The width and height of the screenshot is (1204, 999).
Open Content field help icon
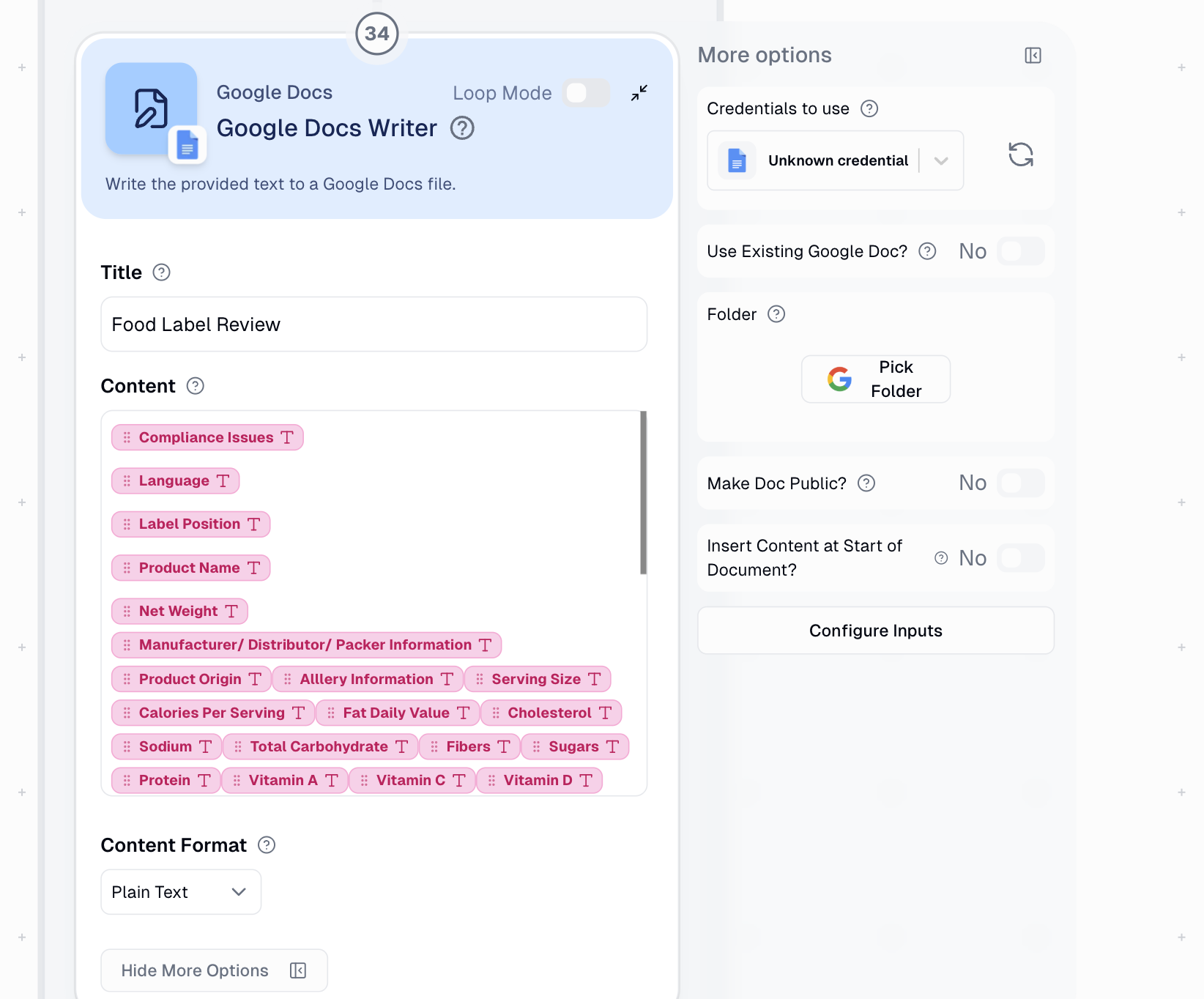pyautogui.click(x=195, y=386)
